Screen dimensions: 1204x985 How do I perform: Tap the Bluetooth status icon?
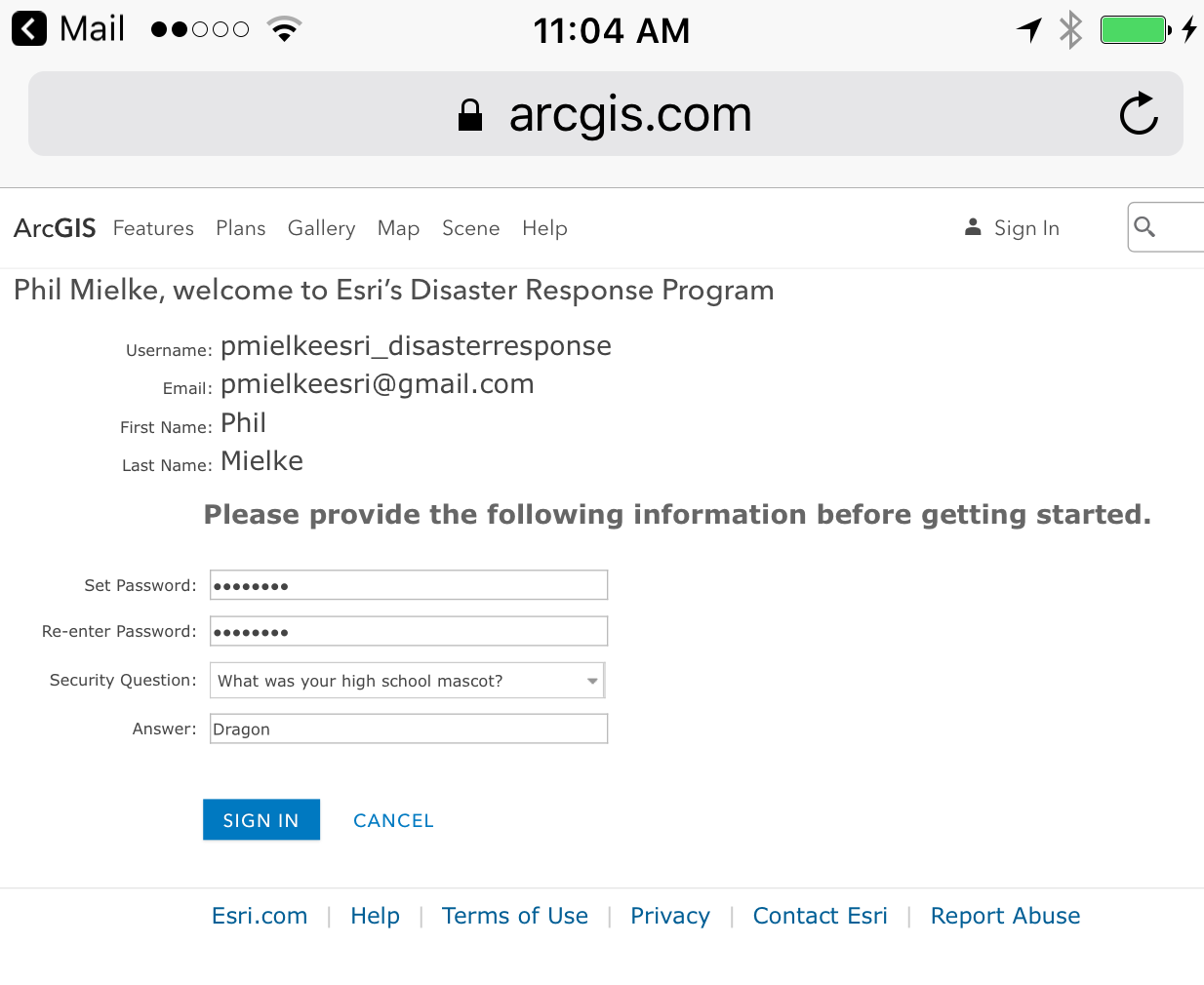pyautogui.click(x=1071, y=29)
